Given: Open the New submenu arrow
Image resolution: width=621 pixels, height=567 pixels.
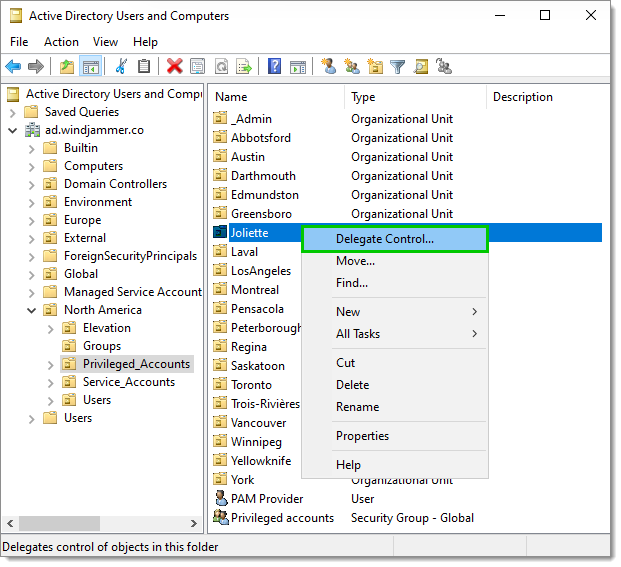Looking at the screenshot, I should 474,312.
